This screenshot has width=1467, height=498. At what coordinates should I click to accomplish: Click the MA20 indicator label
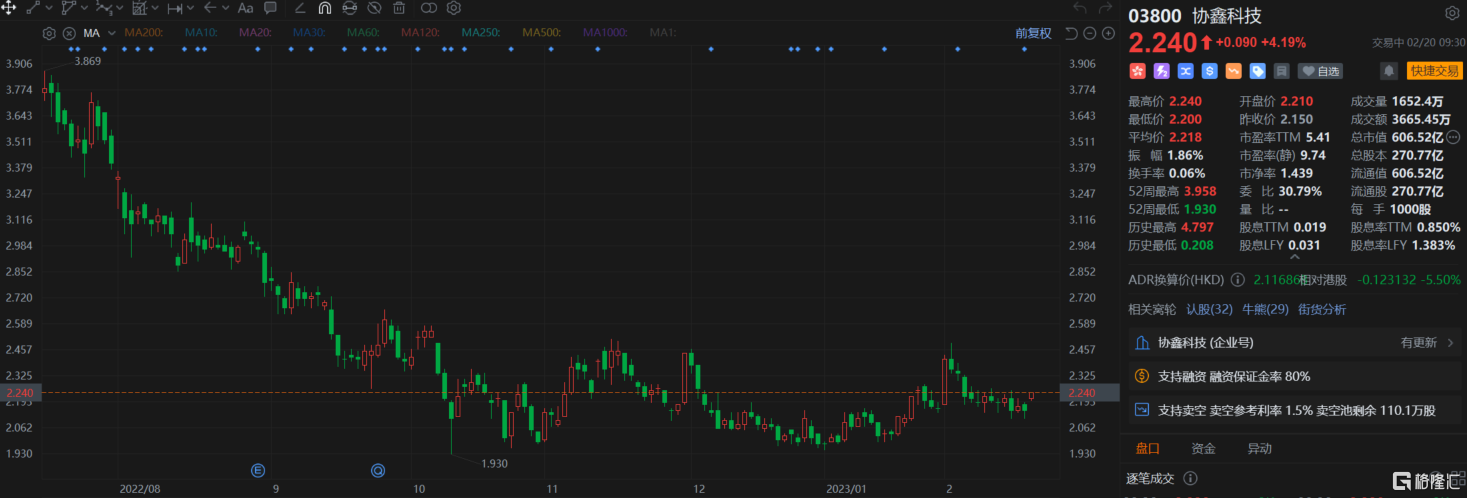[x=255, y=33]
